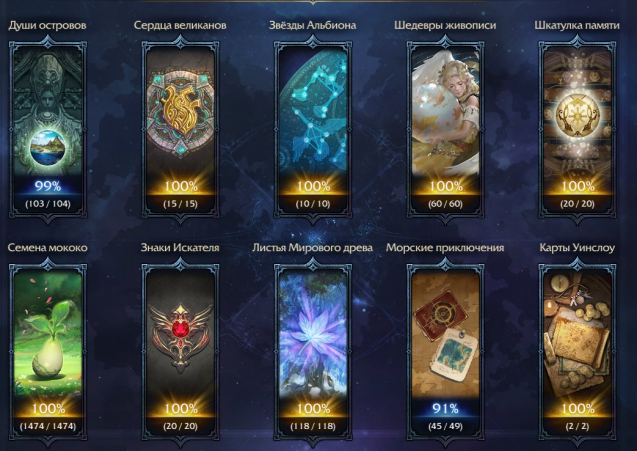The width and height of the screenshot is (637, 451).
Task: Open the Души островов collection card
Action: pos(48,129)
